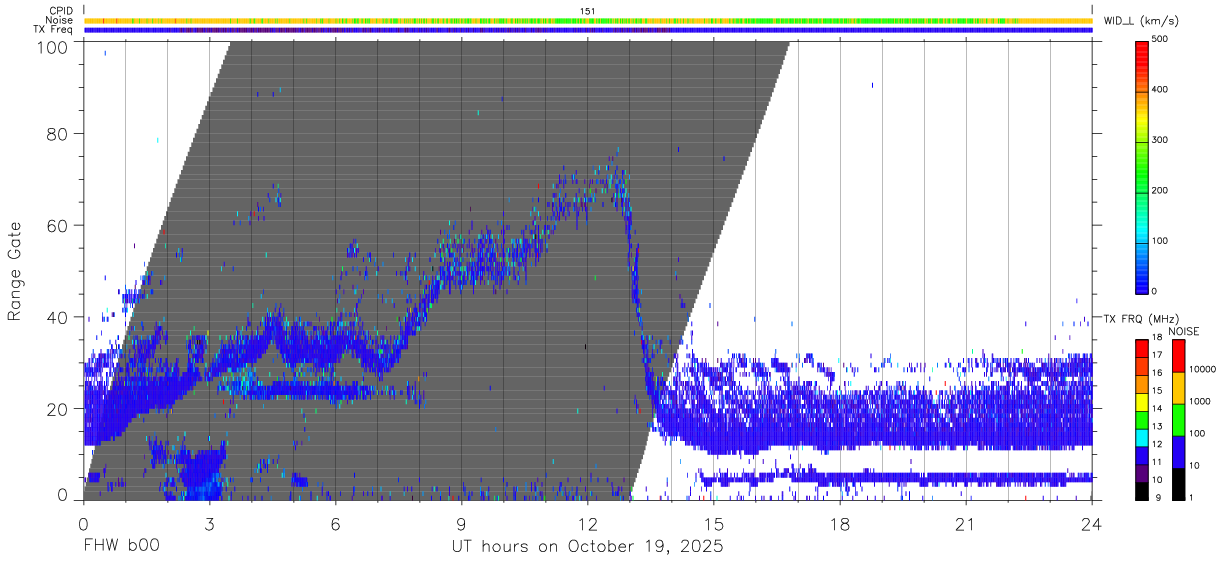Click the Noise row label at top
Image resolution: width=1228 pixels, height=567 pixels.
tap(59, 20)
